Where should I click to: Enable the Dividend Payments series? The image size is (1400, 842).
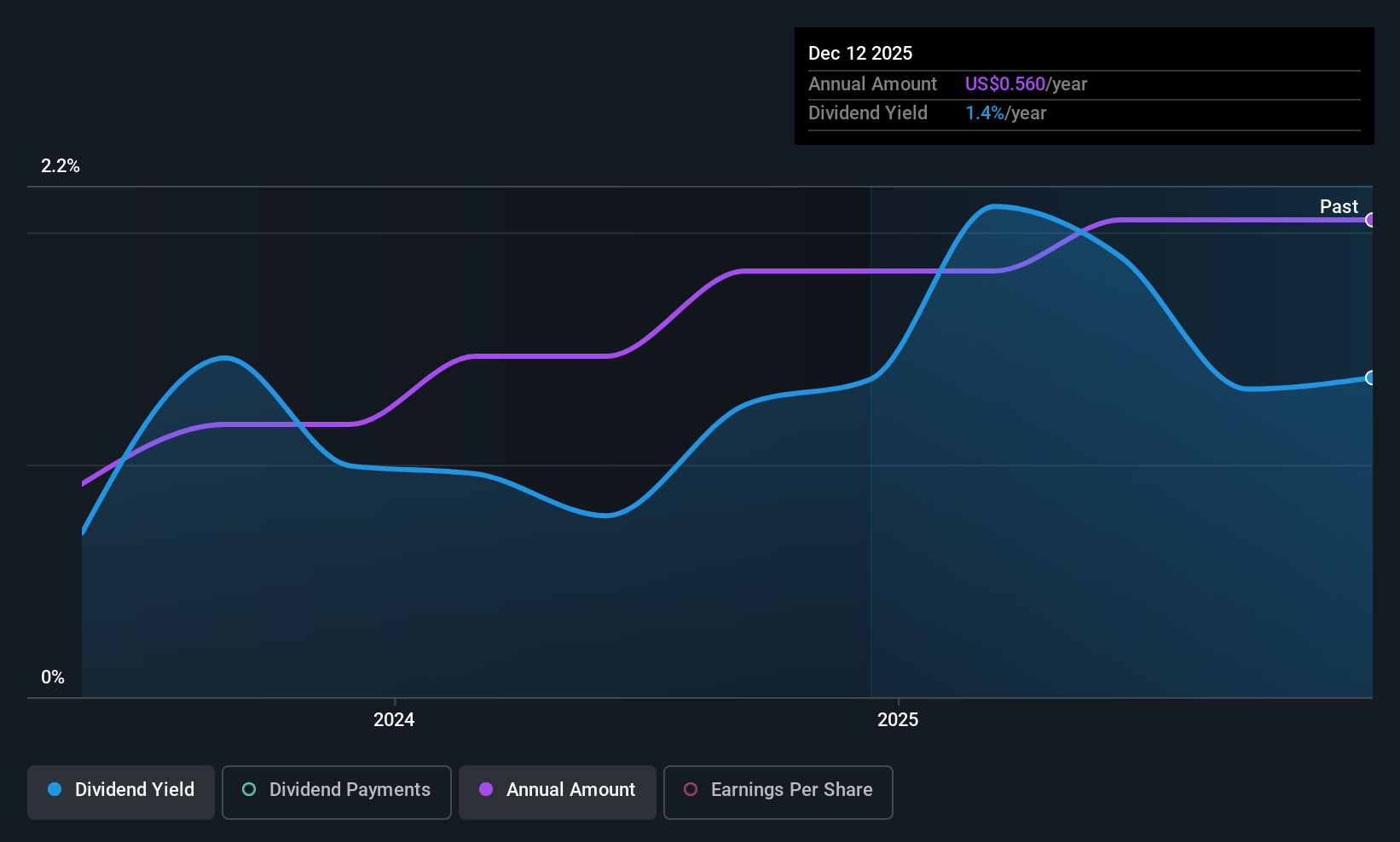tap(337, 792)
